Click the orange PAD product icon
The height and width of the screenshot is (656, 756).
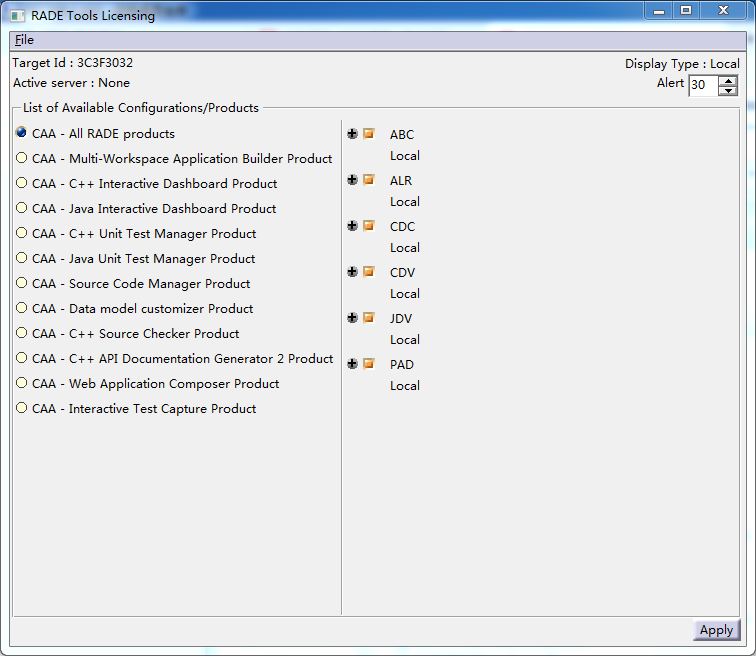point(368,363)
